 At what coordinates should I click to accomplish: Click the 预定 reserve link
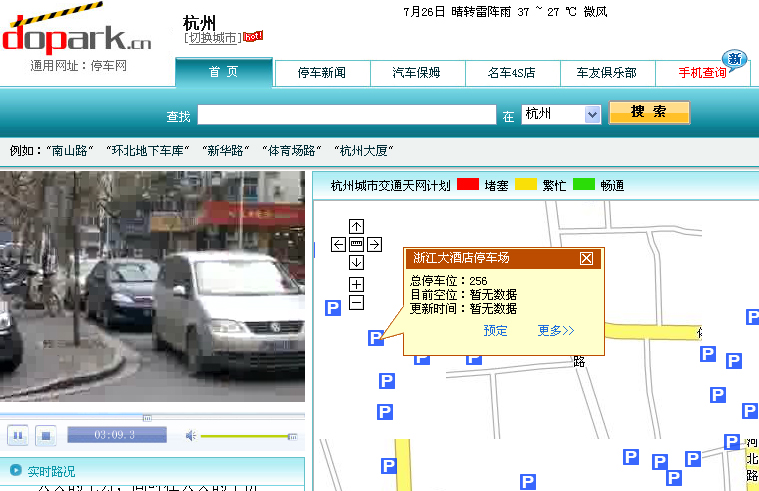pyautogui.click(x=495, y=331)
